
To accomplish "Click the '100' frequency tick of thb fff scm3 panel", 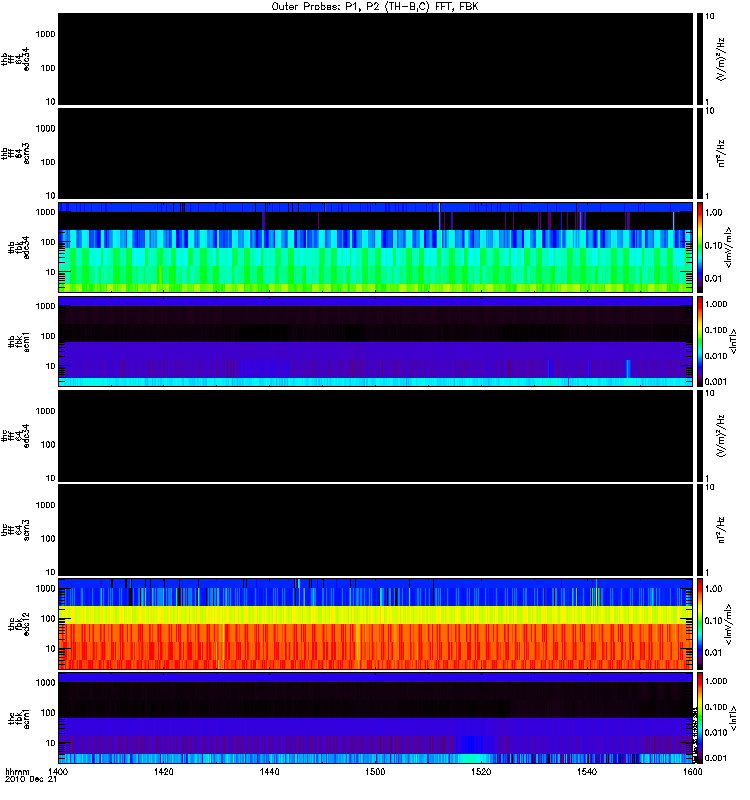I will pyautogui.click(x=48, y=162).
